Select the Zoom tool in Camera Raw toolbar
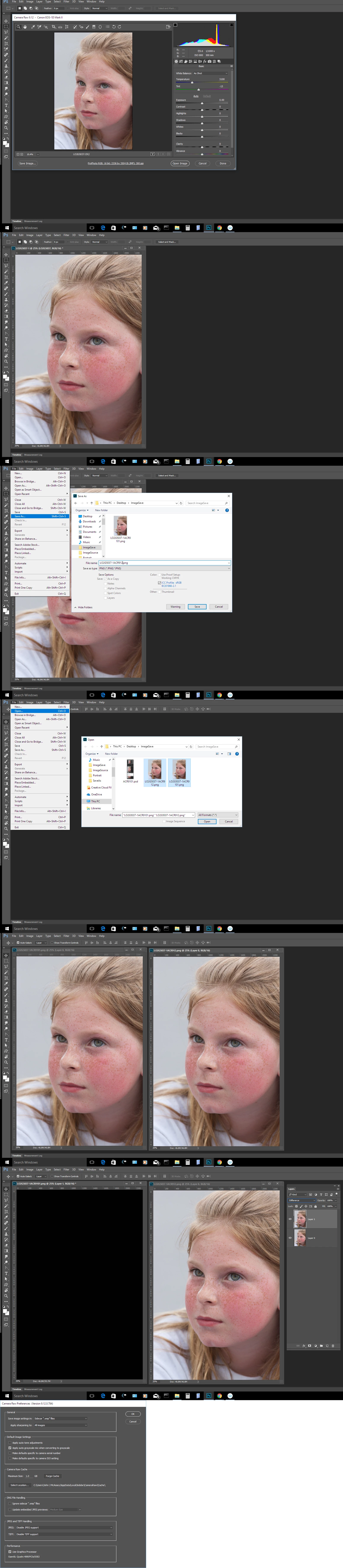343x1568 pixels. 18,27
